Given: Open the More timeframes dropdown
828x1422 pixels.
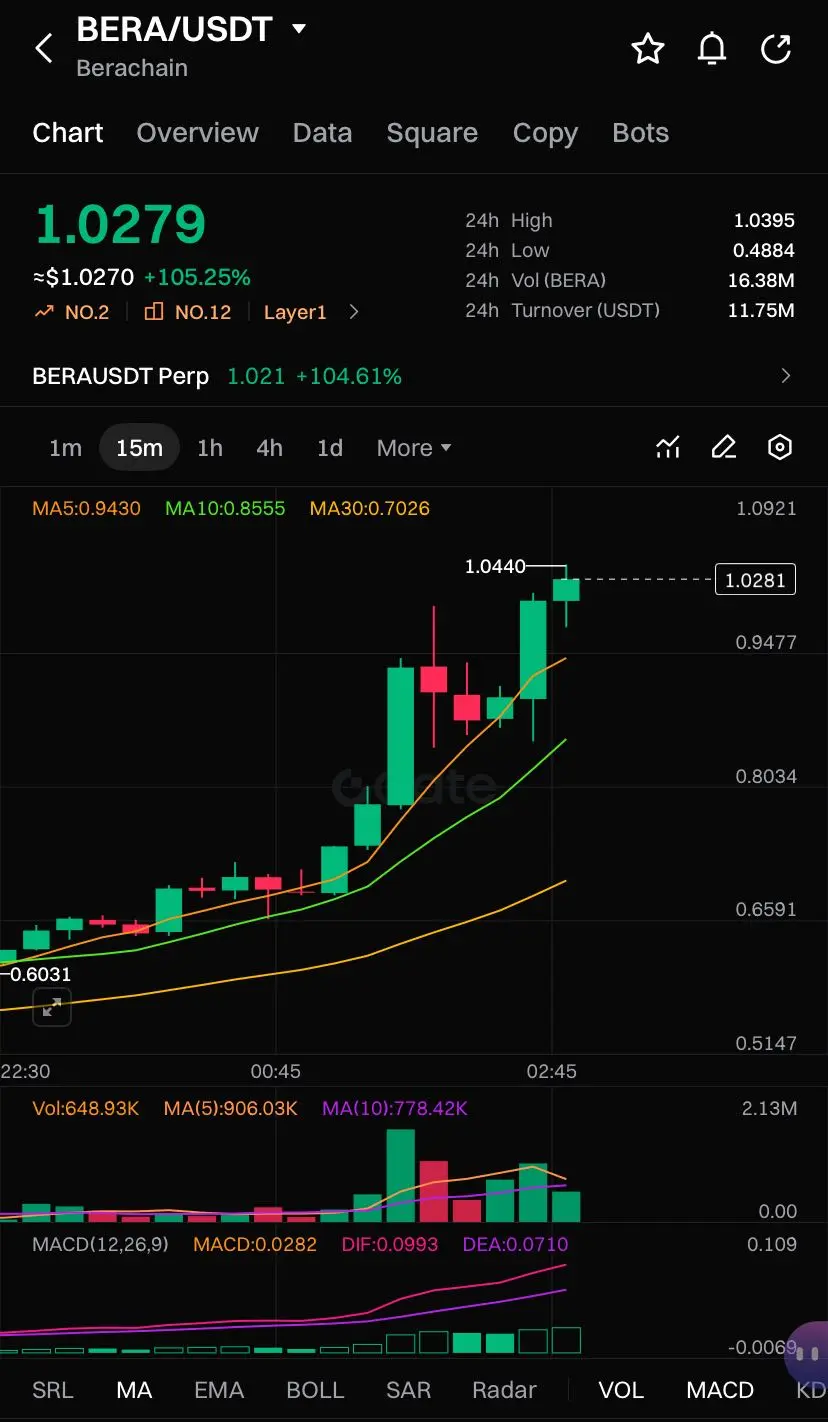Looking at the screenshot, I should [414, 448].
